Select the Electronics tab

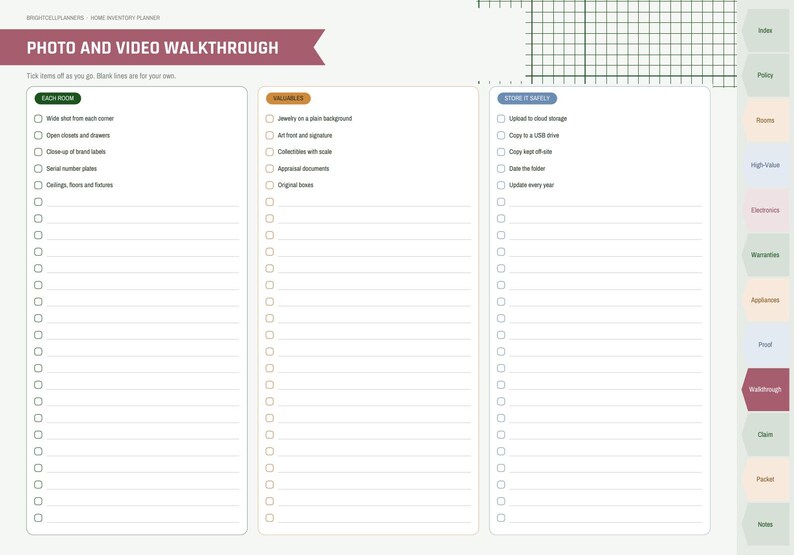[765, 210]
